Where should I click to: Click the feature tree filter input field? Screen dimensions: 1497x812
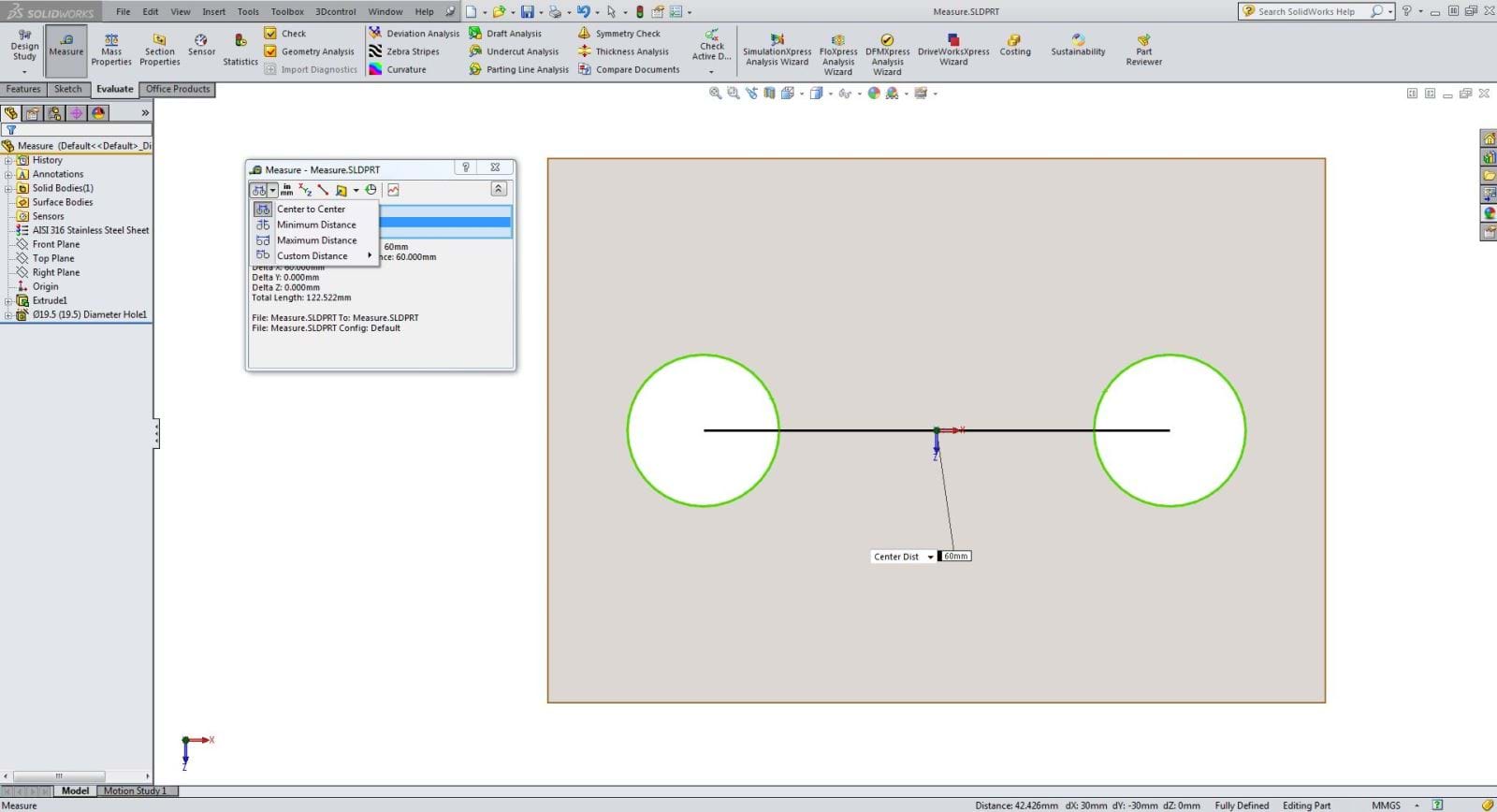click(x=82, y=130)
